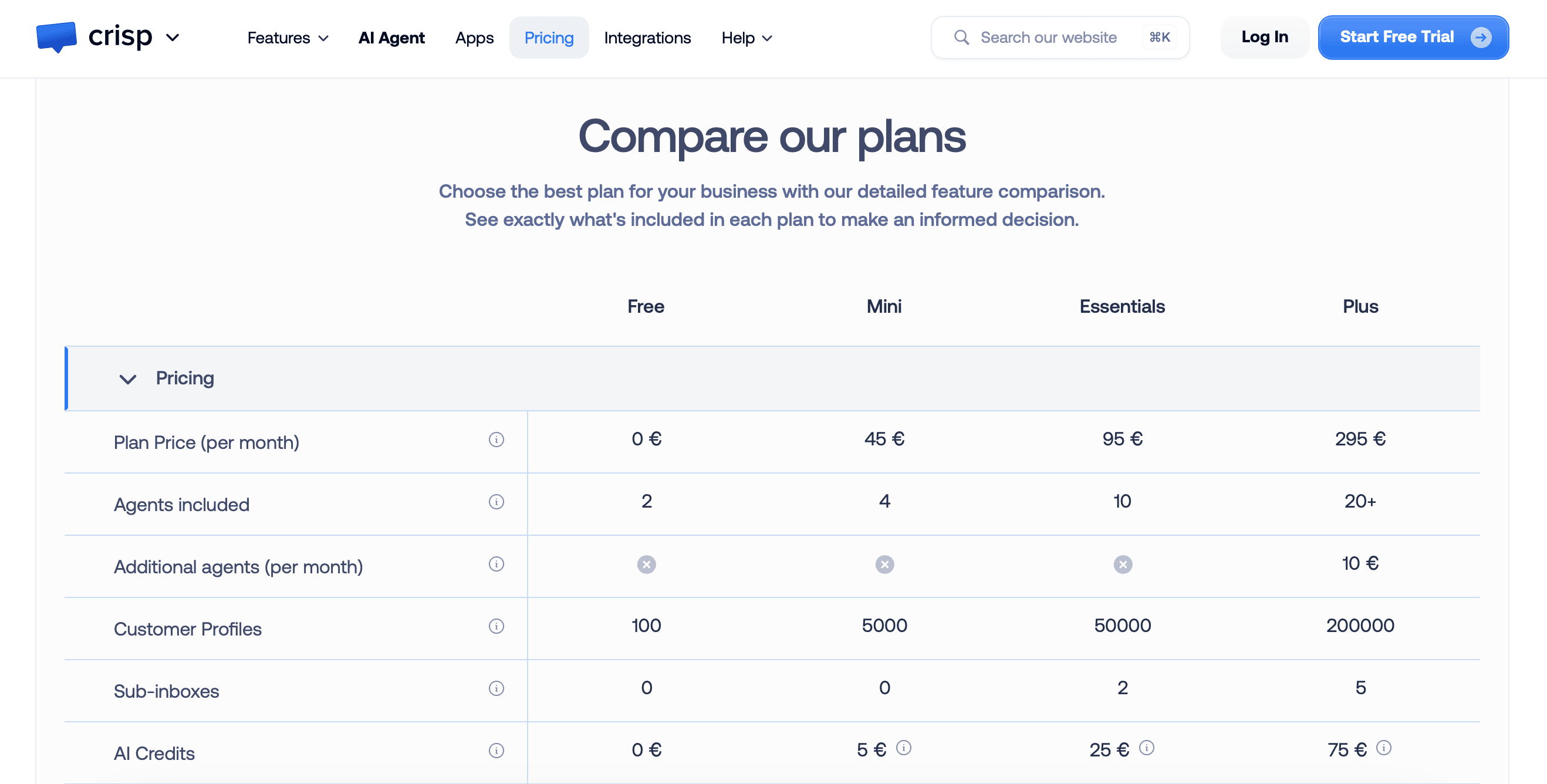
Task: Show info for AI Credits row
Action: point(496,751)
